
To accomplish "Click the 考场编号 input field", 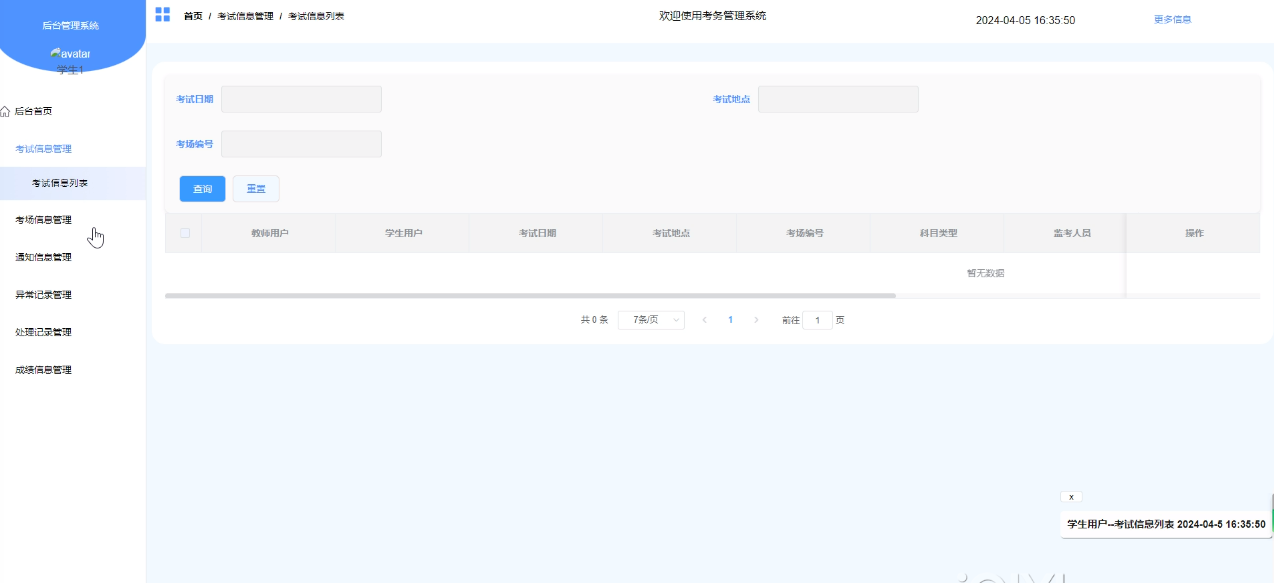I will tap(301, 144).
